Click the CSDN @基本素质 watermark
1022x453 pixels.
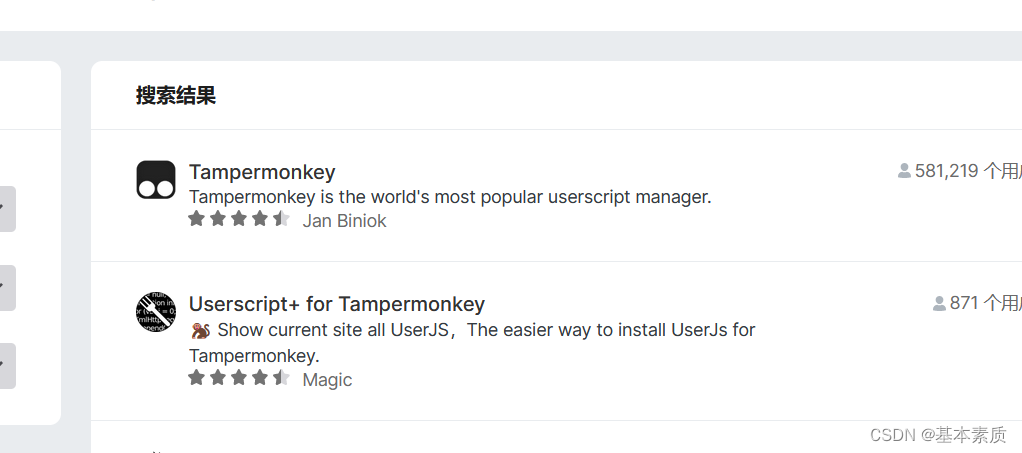coord(939,435)
